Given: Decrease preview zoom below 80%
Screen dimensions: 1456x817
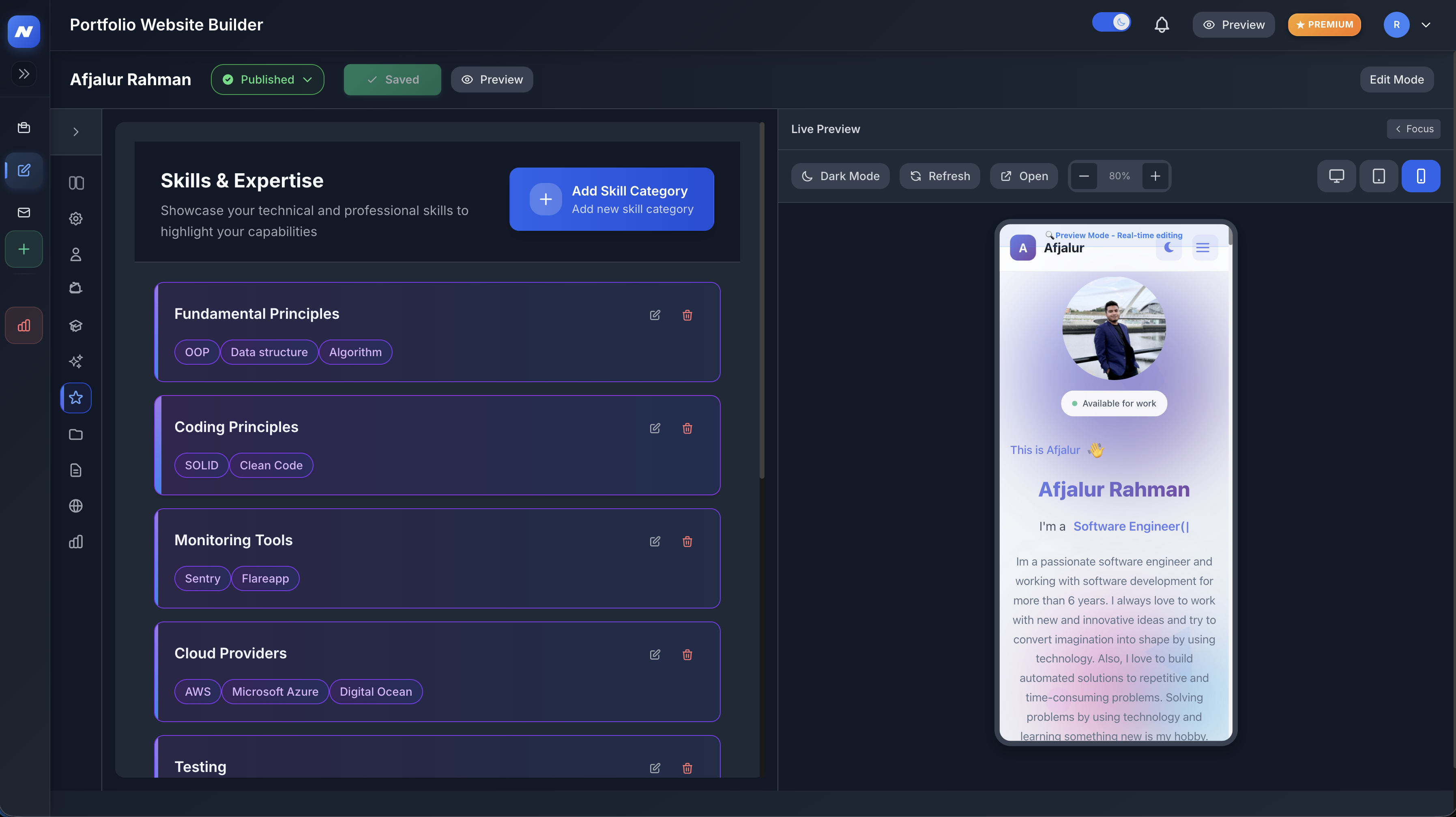Looking at the screenshot, I should 1084,176.
